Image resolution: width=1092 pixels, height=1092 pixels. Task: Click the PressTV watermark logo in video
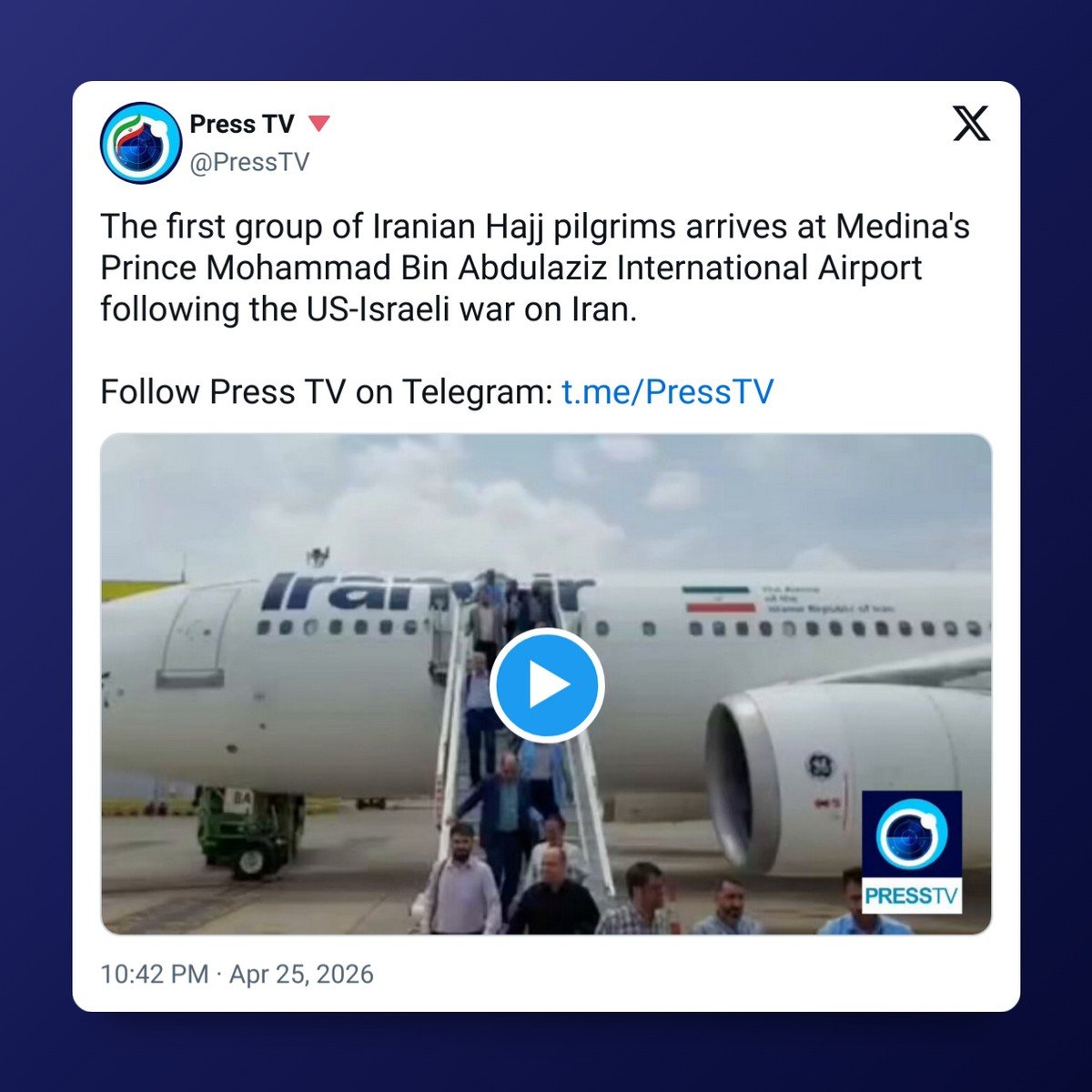tap(912, 852)
